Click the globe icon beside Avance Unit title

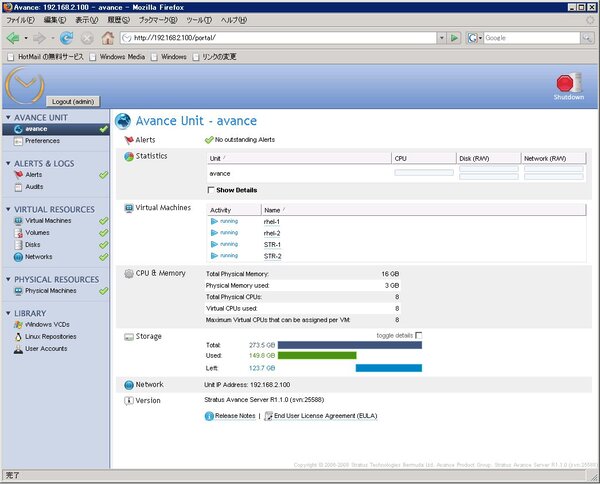123,121
